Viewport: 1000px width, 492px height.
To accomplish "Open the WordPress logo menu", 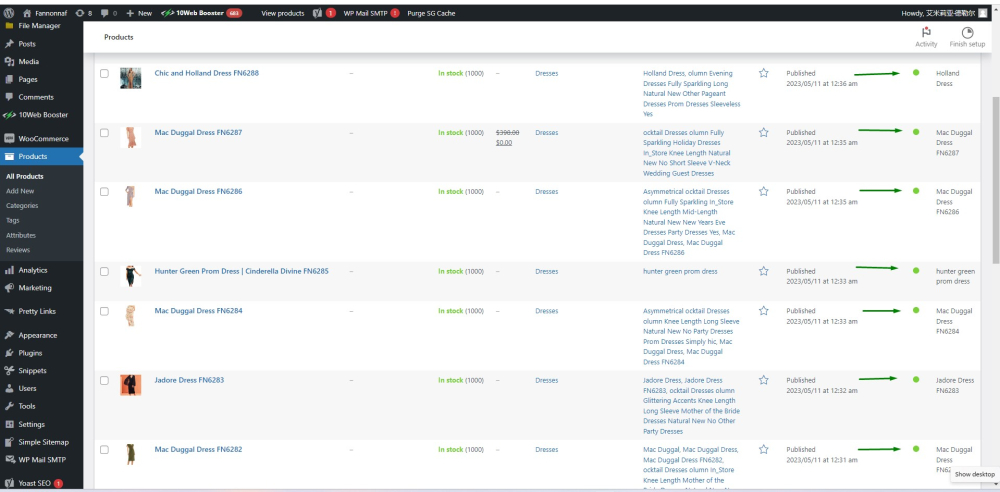I will click(10, 13).
